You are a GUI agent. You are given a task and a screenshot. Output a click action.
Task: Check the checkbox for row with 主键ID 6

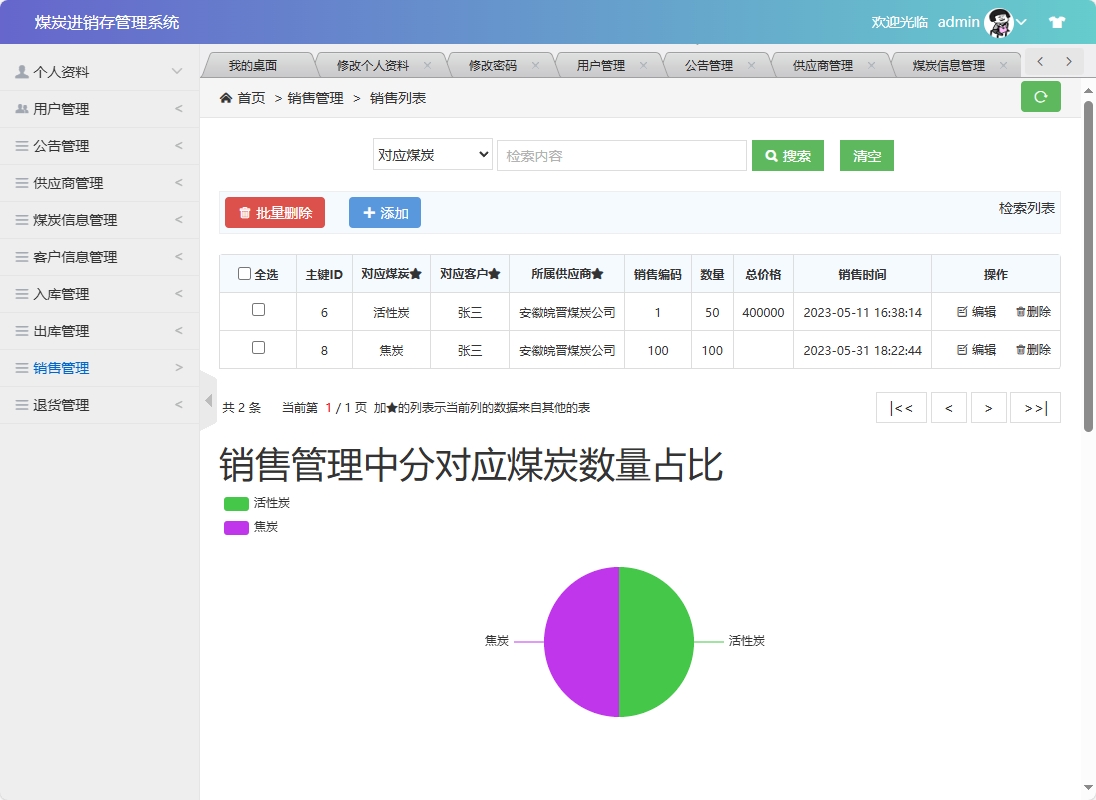257,311
